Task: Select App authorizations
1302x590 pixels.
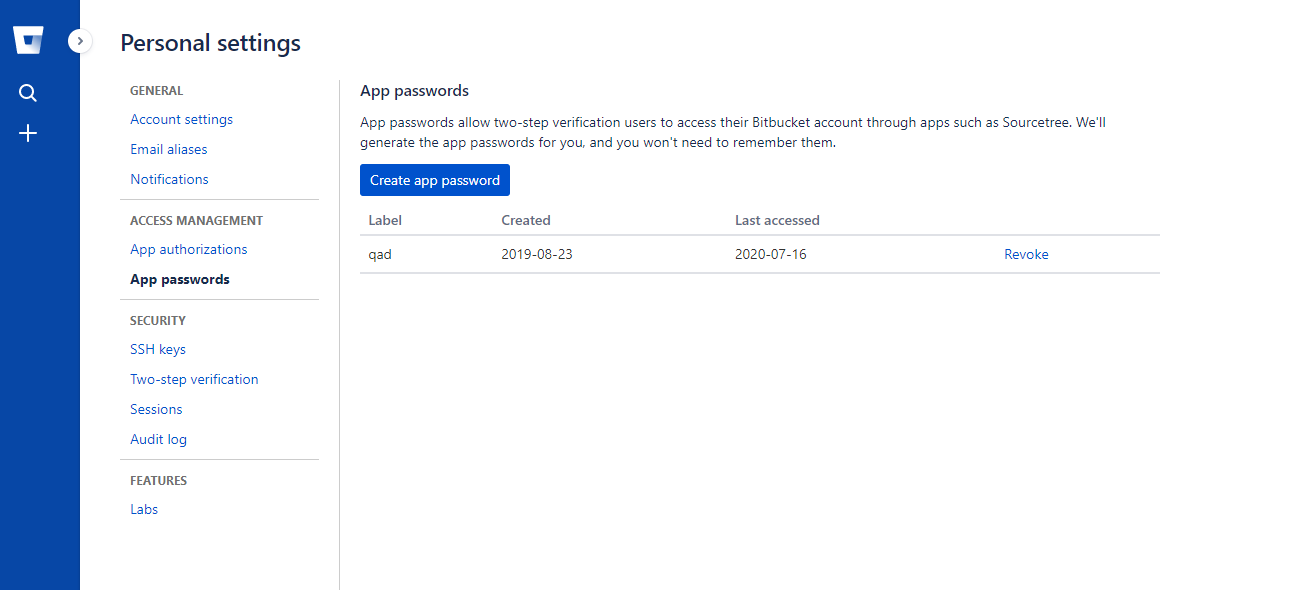Action: point(188,249)
